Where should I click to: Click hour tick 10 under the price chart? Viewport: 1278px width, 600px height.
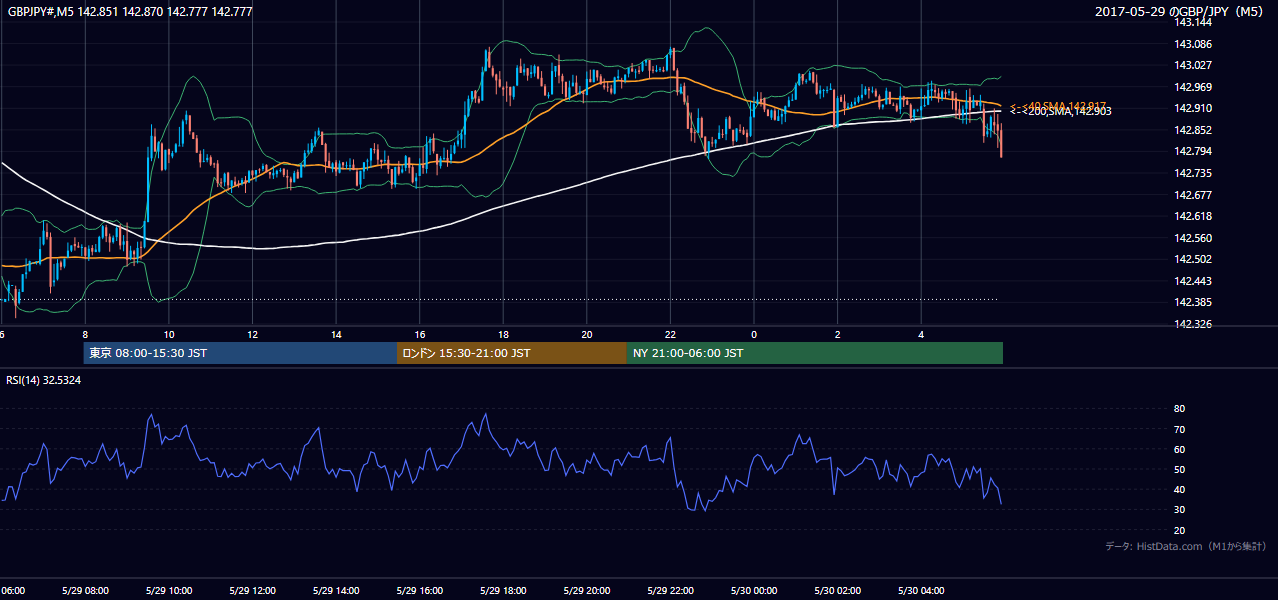click(x=169, y=335)
